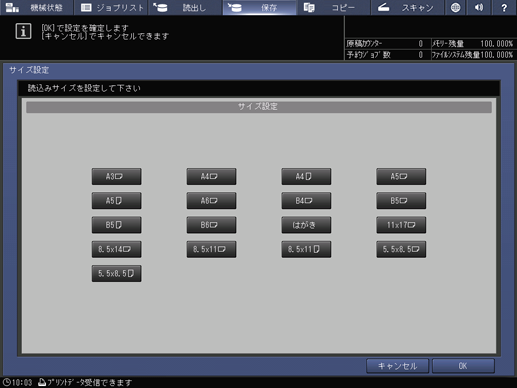Select A5 portrait size button
The image size is (517, 388).
[x=116, y=201]
